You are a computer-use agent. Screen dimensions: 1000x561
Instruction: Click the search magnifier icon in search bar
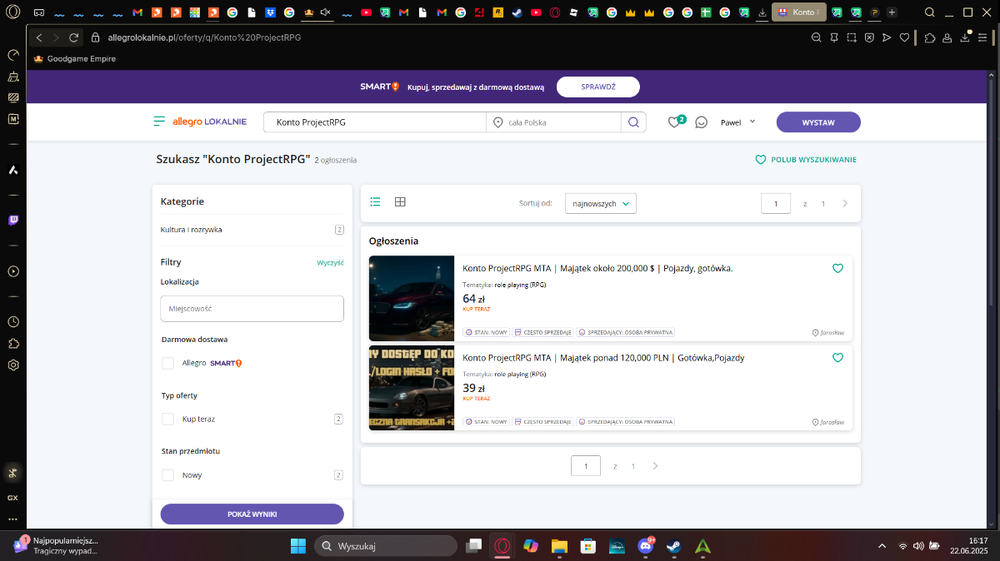(x=633, y=122)
